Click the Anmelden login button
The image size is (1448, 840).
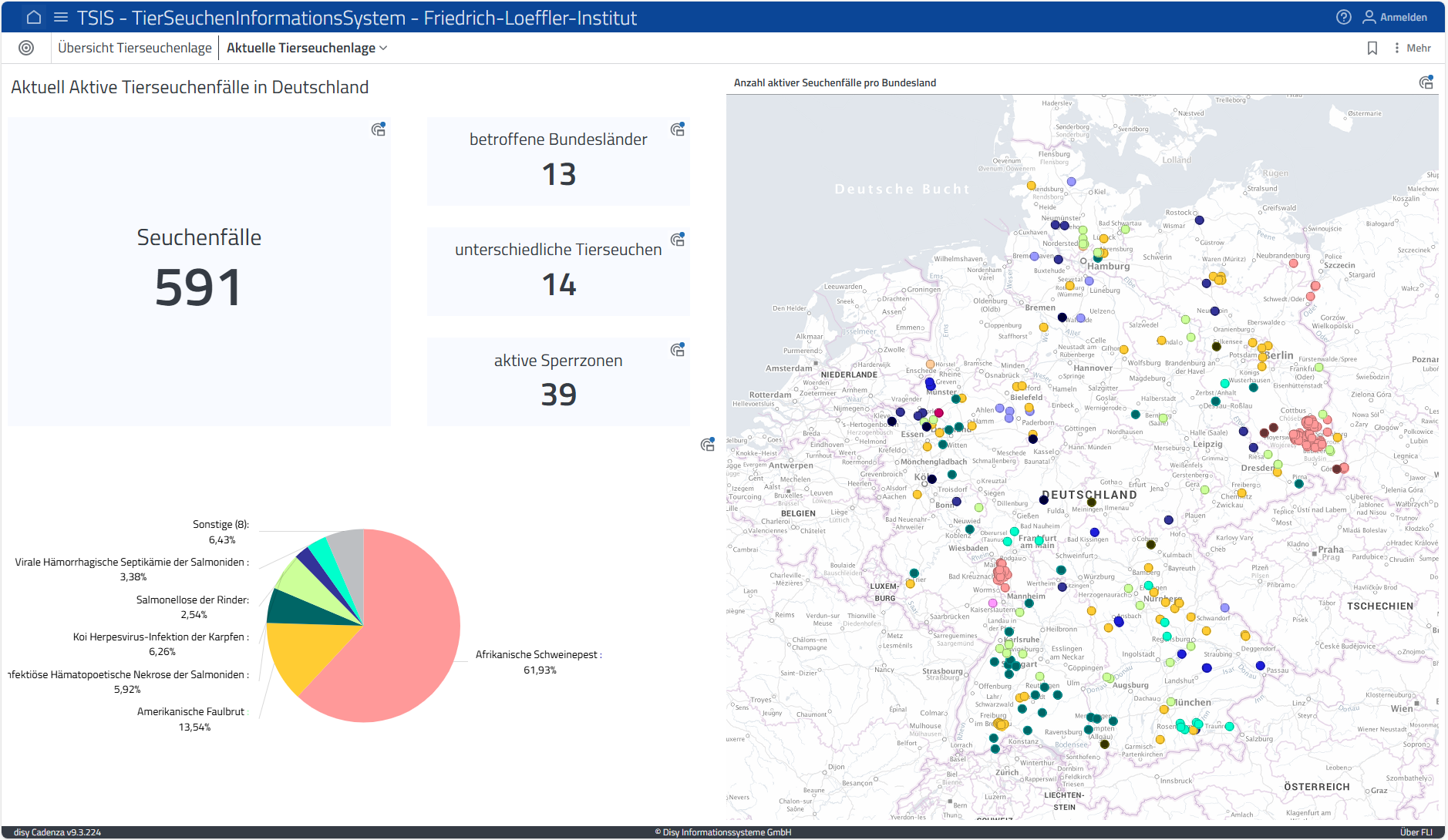click(x=1395, y=17)
